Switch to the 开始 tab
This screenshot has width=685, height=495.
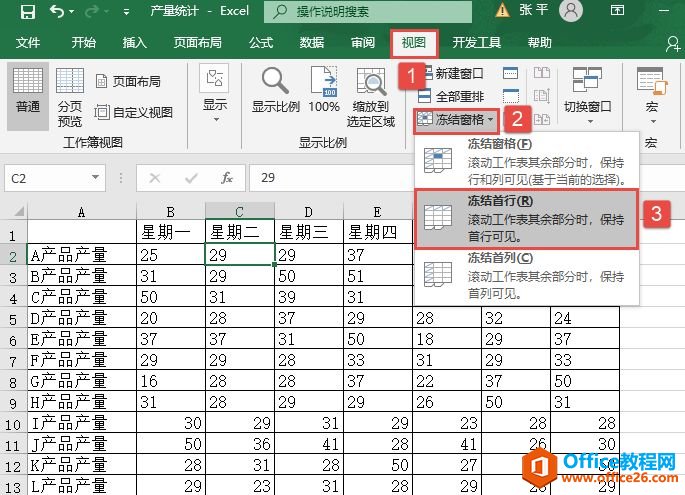point(83,43)
